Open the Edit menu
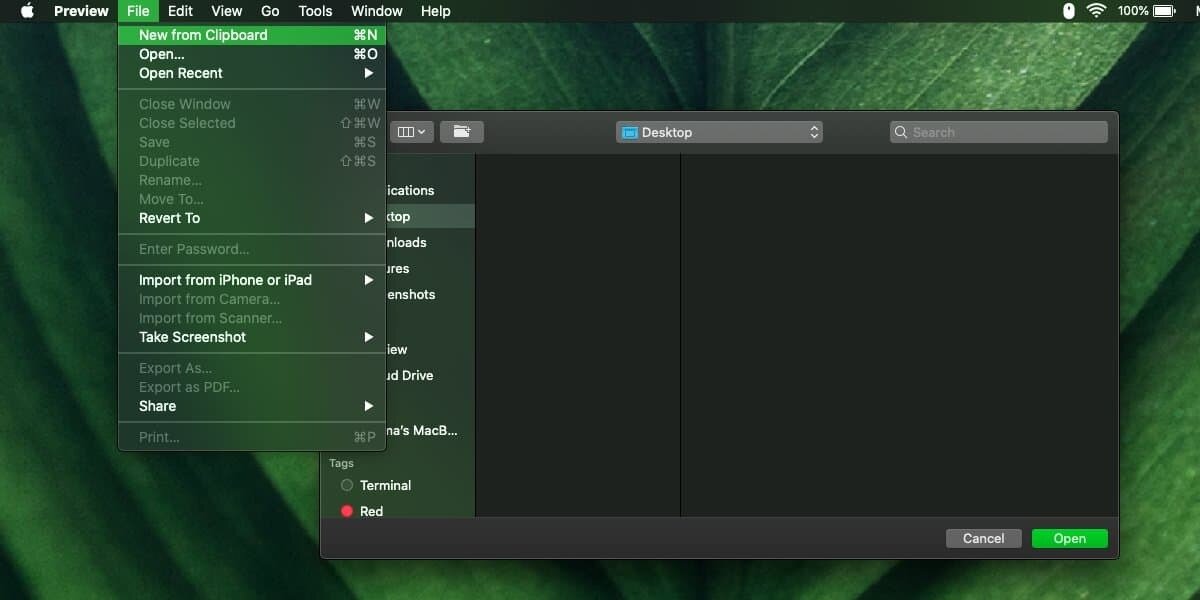 click(180, 11)
